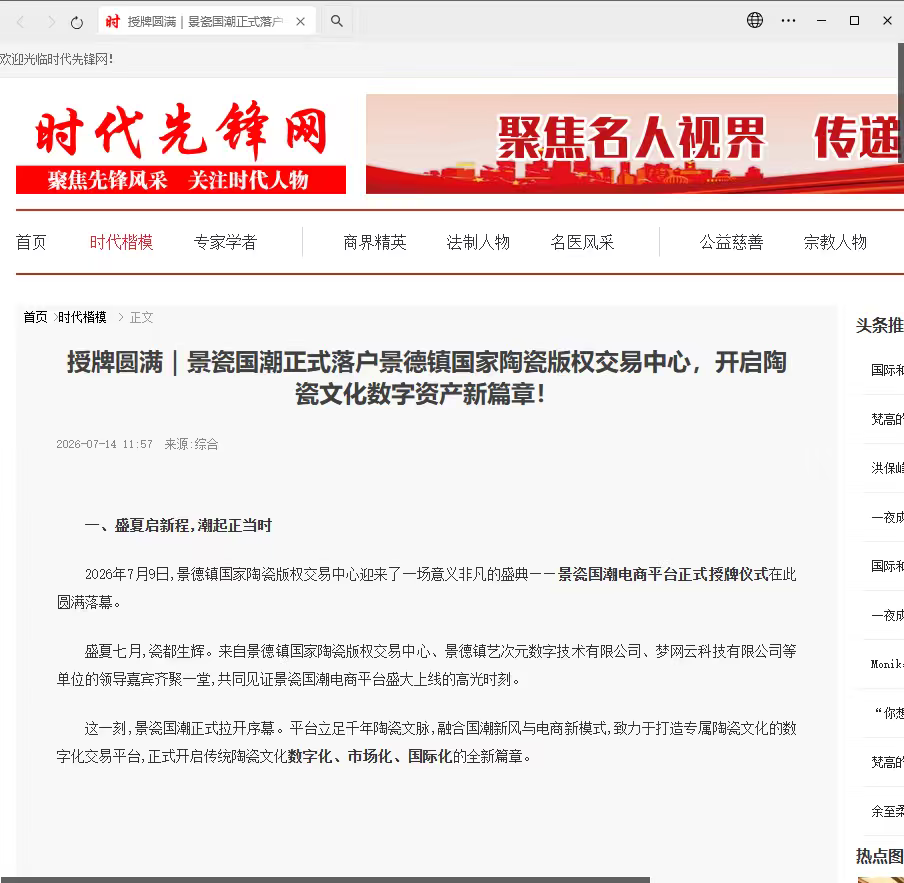Click the vertical scrollbar on right edge

pos(901,103)
